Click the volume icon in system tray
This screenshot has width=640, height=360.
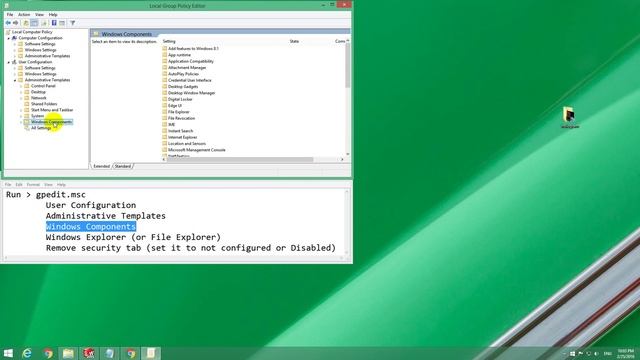pos(596,353)
